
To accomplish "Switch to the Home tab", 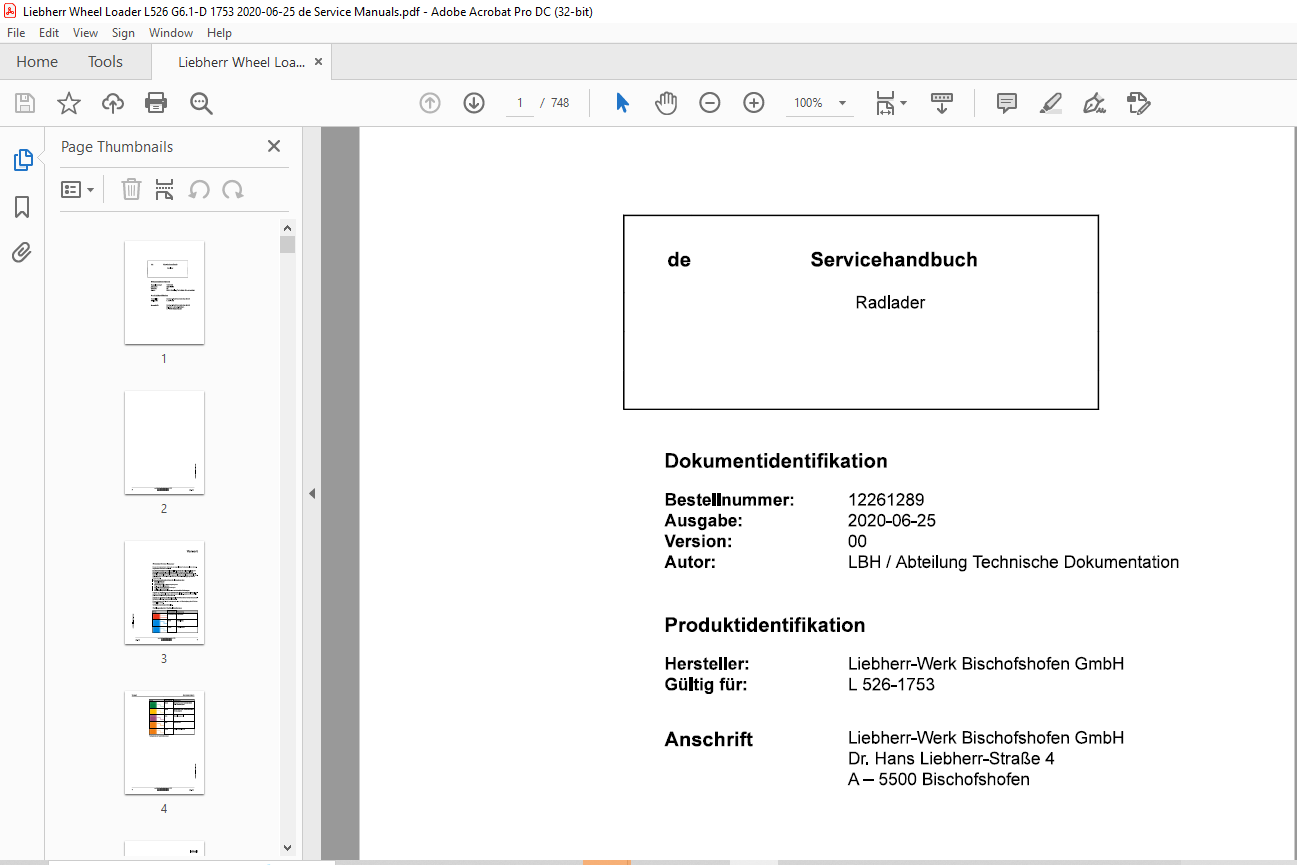I will click(37, 62).
